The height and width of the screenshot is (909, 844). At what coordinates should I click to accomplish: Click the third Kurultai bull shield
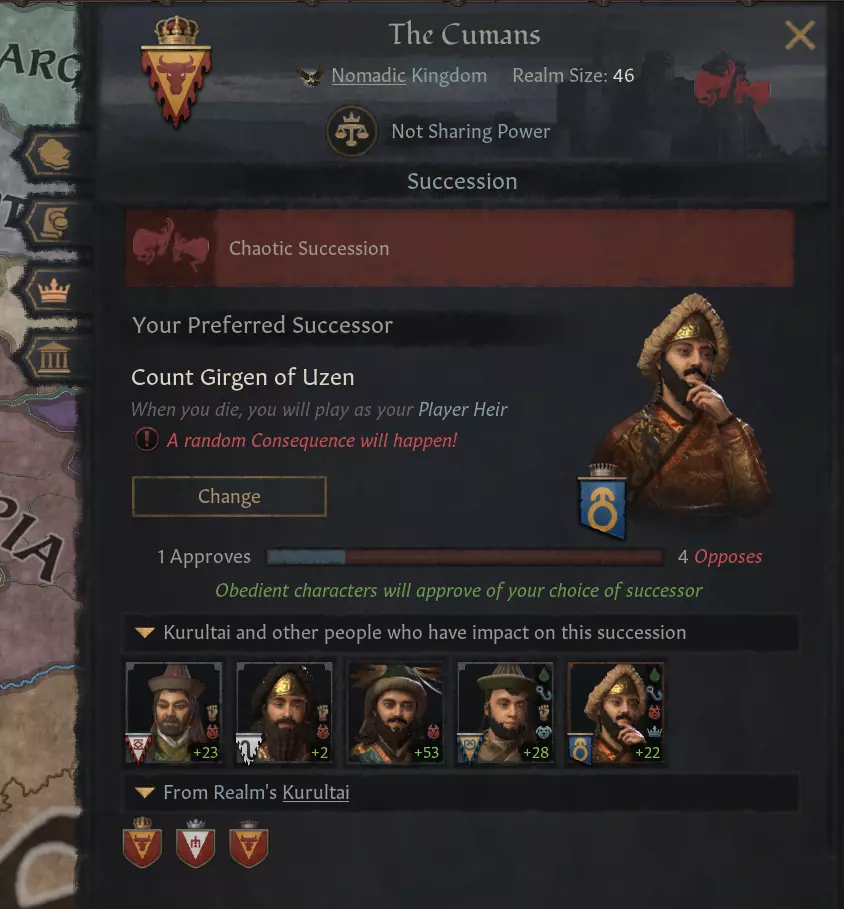tap(249, 843)
